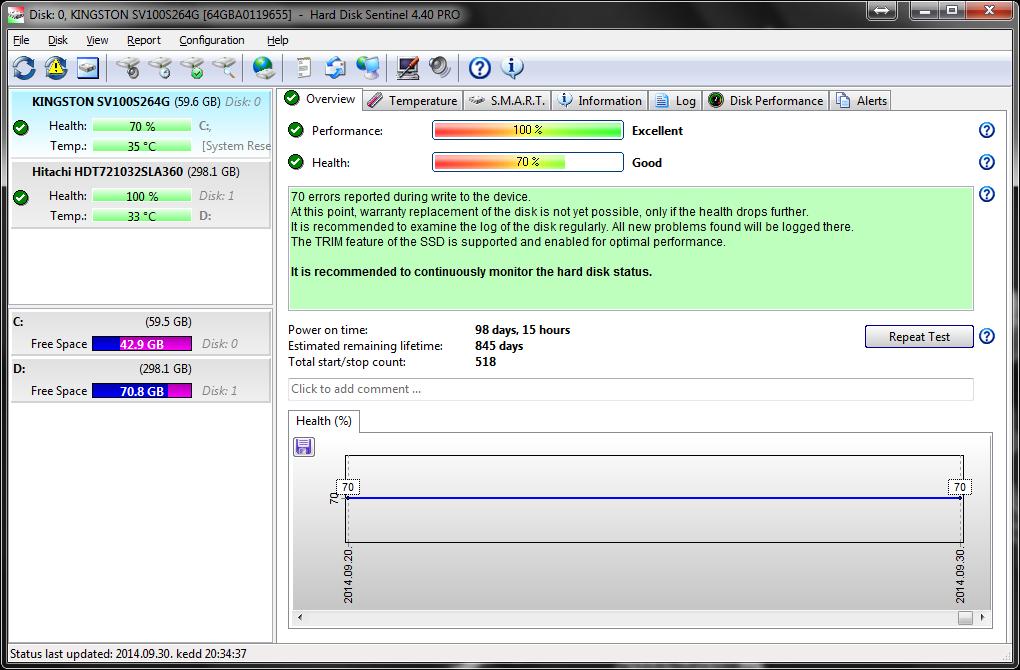Screen dimensions: 1020x670
Task: Open the Help menu
Action: coord(278,40)
